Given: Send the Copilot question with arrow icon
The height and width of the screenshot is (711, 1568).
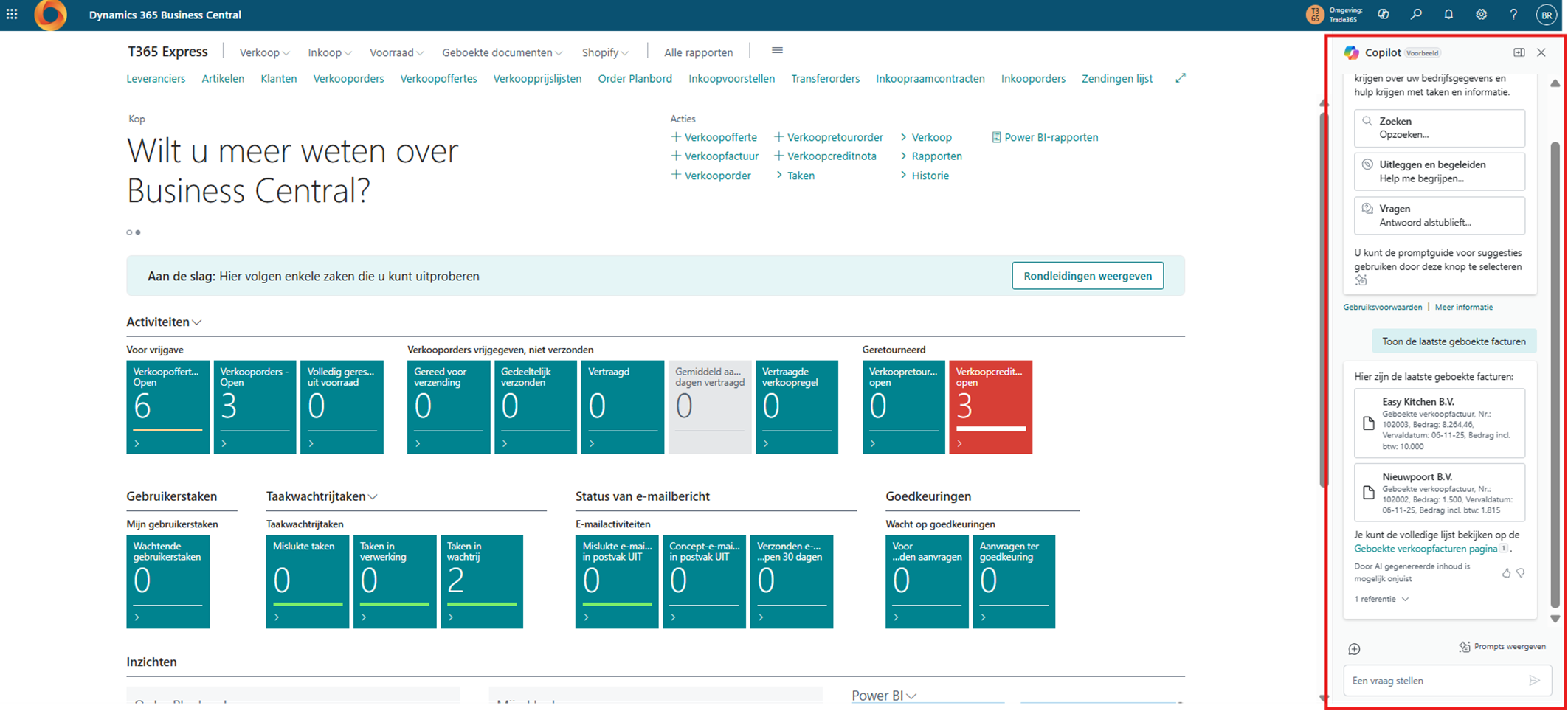Looking at the screenshot, I should [x=1534, y=681].
